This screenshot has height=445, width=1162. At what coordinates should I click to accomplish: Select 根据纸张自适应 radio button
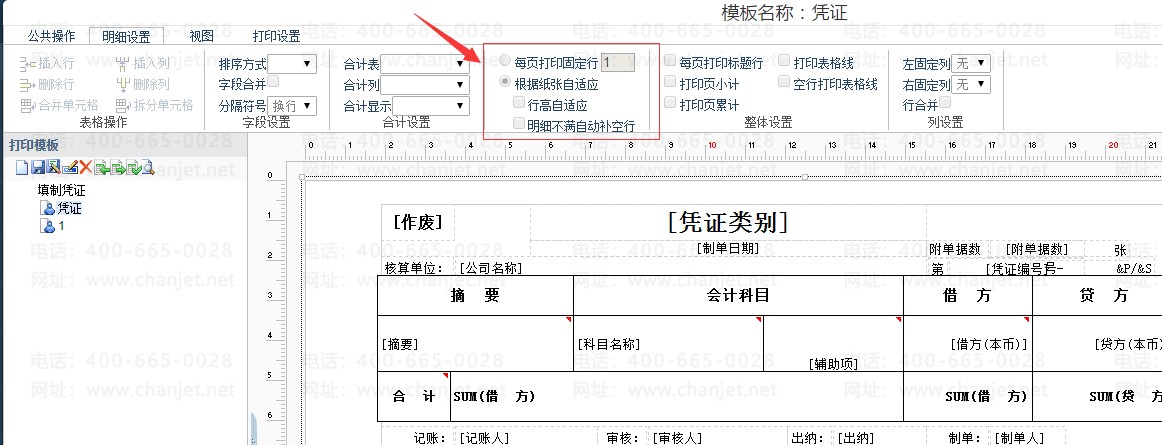click(505, 83)
